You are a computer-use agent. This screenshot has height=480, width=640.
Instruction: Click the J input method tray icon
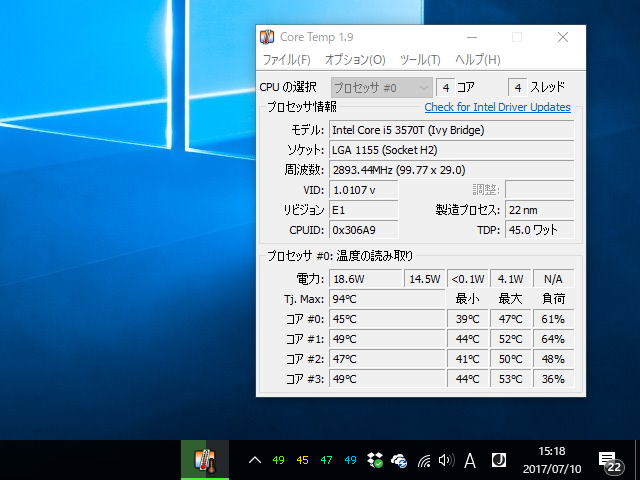(498, 460)
